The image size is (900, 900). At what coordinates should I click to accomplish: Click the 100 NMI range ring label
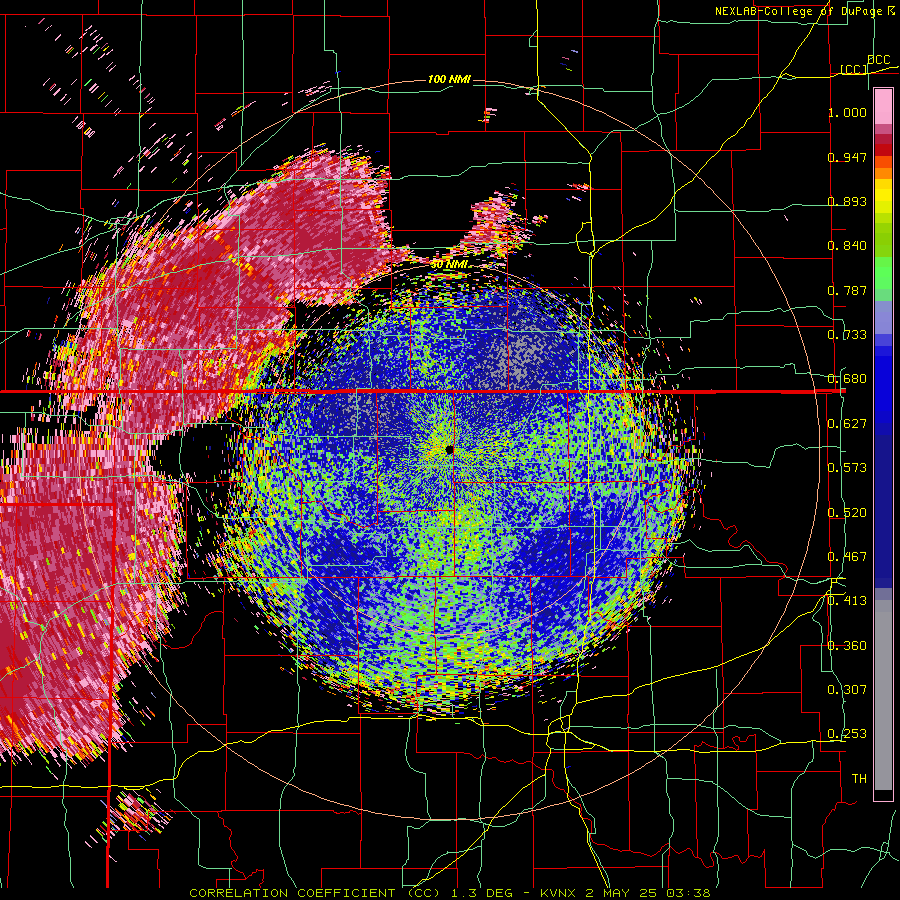(449, 79)
